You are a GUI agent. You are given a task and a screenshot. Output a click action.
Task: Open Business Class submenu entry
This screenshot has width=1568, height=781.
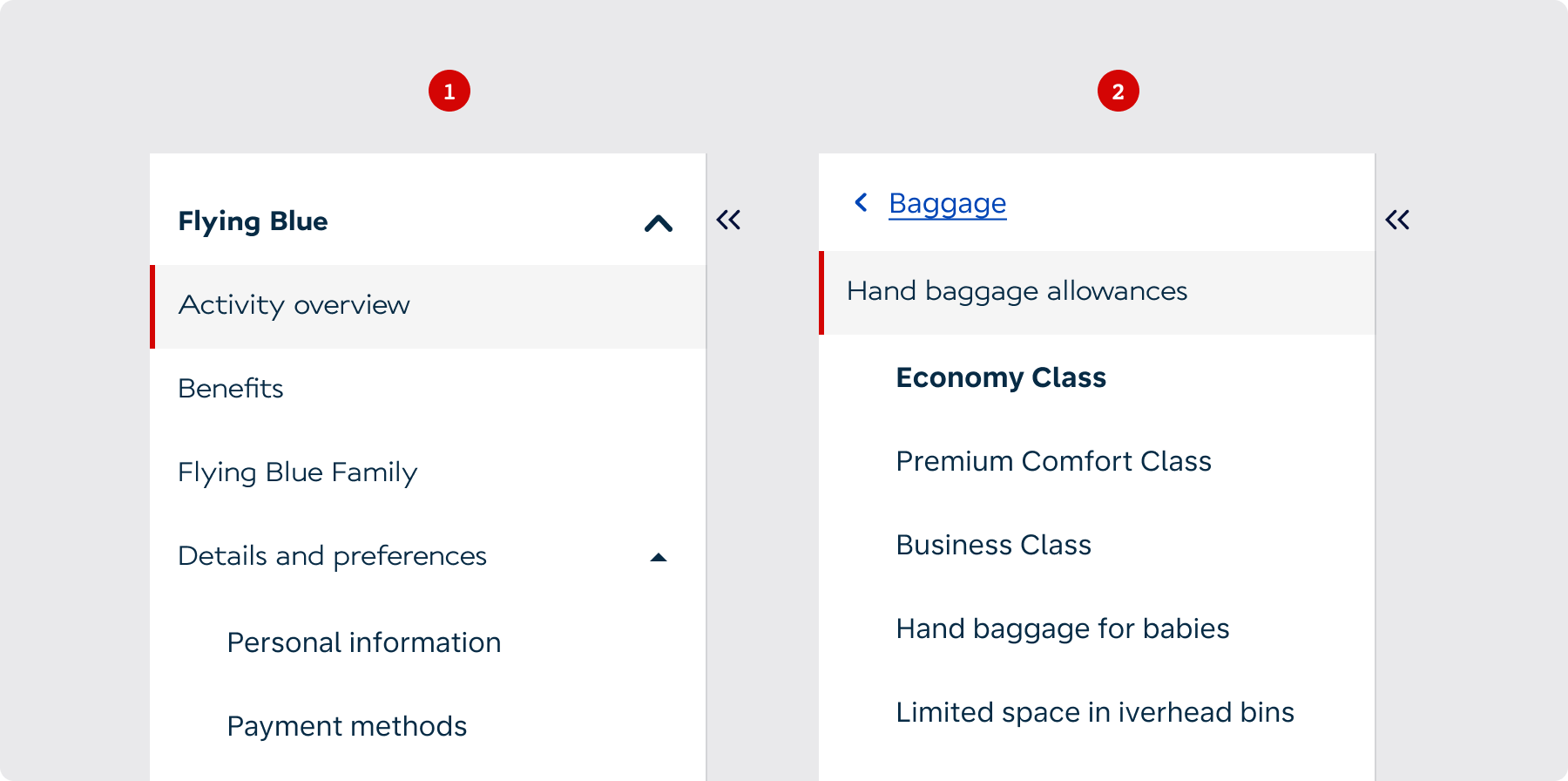coord(993,545)
